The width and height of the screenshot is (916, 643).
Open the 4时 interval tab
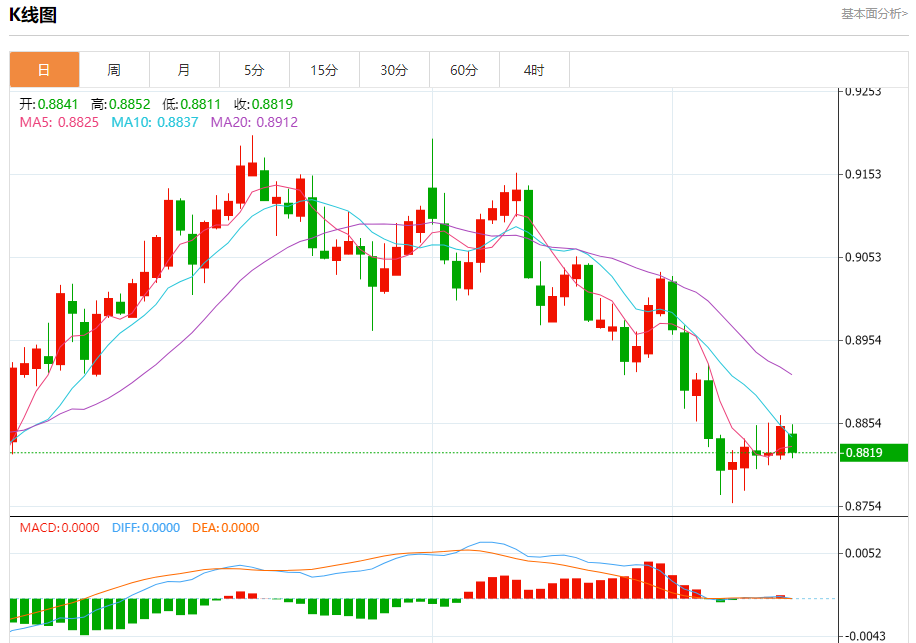(535, 70)
